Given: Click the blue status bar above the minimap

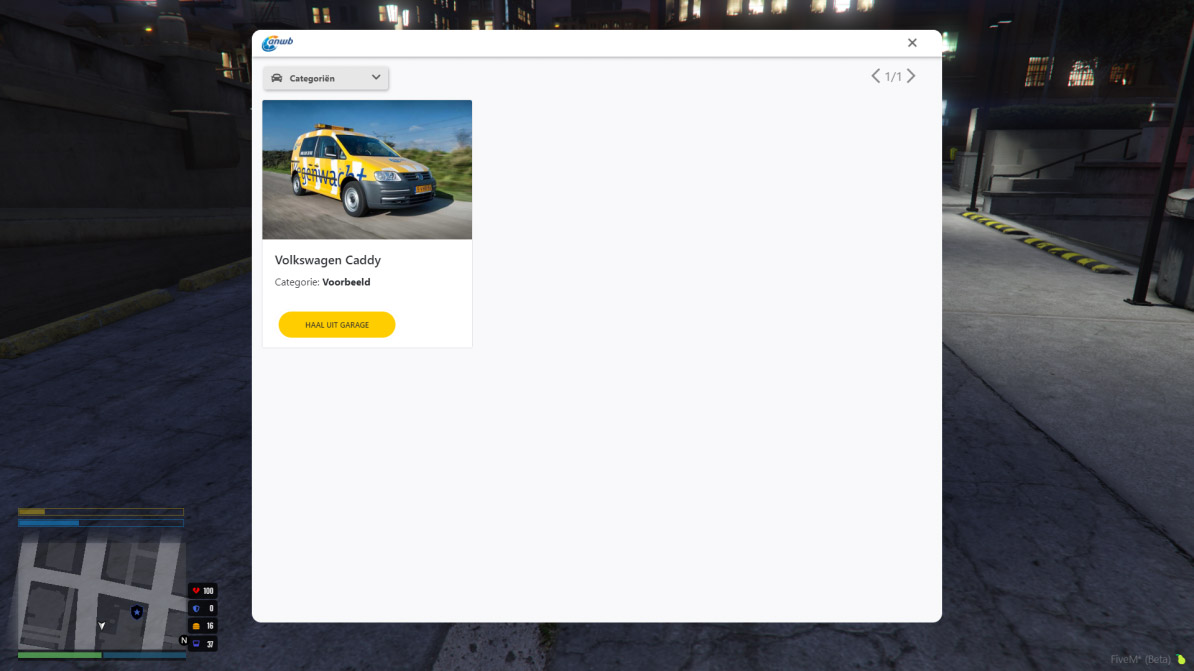Looking at the screenshot, I should 101,523.
